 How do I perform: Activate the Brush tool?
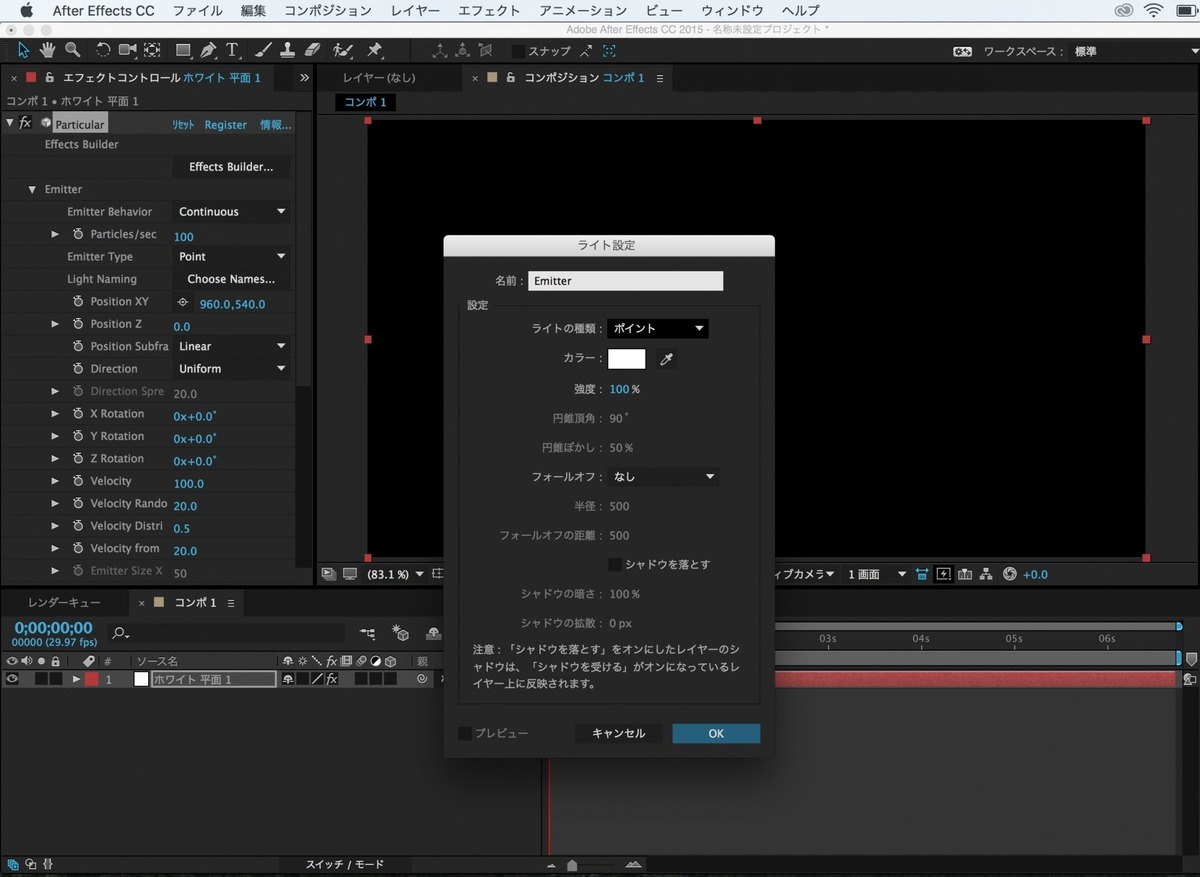(261, 50)
